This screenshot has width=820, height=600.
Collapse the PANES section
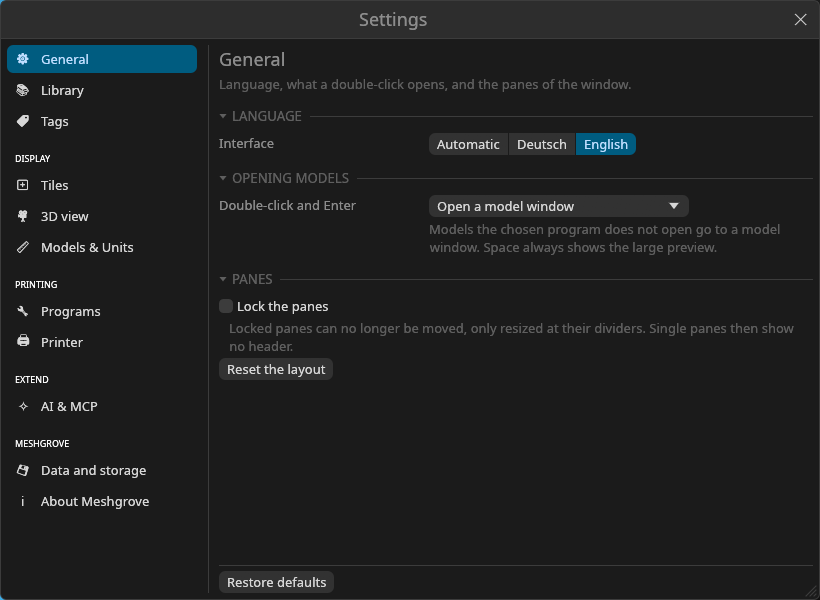coord(223,279)
